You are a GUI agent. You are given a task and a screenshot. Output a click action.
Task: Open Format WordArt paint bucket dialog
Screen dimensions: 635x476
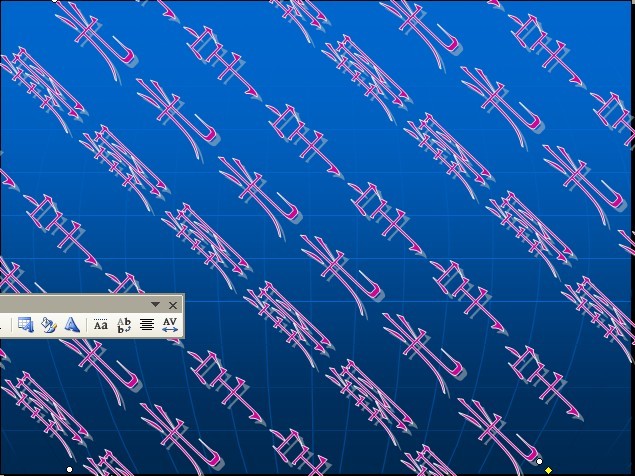(49, 324)
